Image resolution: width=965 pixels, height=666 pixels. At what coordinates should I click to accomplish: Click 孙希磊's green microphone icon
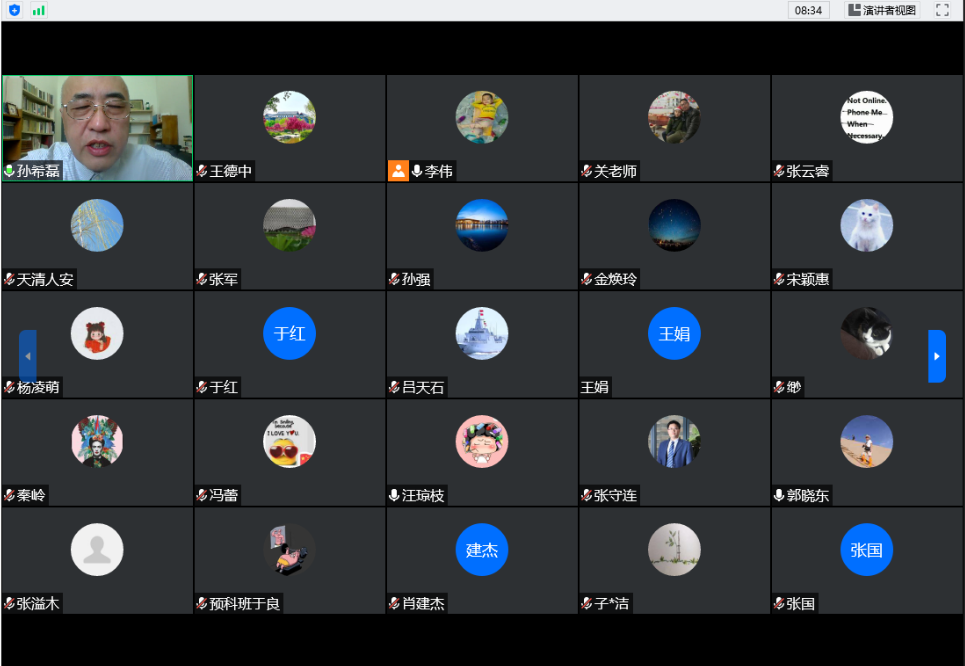coord(9,171)
